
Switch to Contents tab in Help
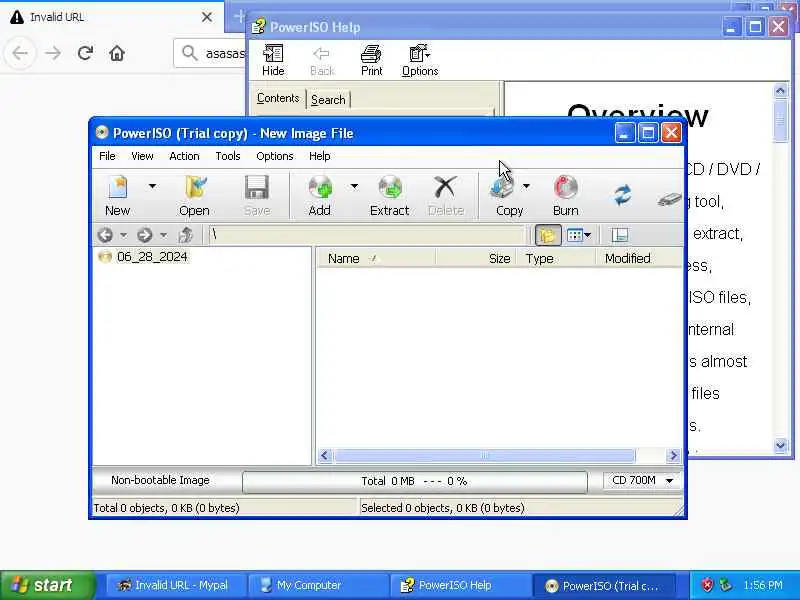(x=278, y=98)
